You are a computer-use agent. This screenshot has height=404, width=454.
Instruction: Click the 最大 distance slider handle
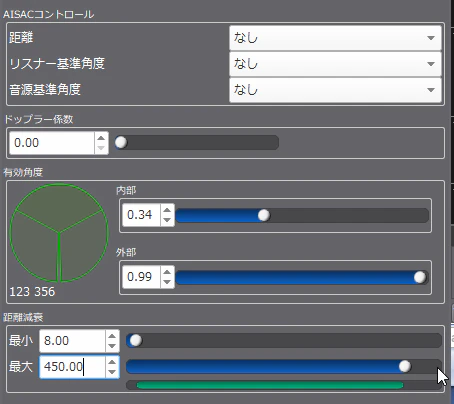[405, 367]
